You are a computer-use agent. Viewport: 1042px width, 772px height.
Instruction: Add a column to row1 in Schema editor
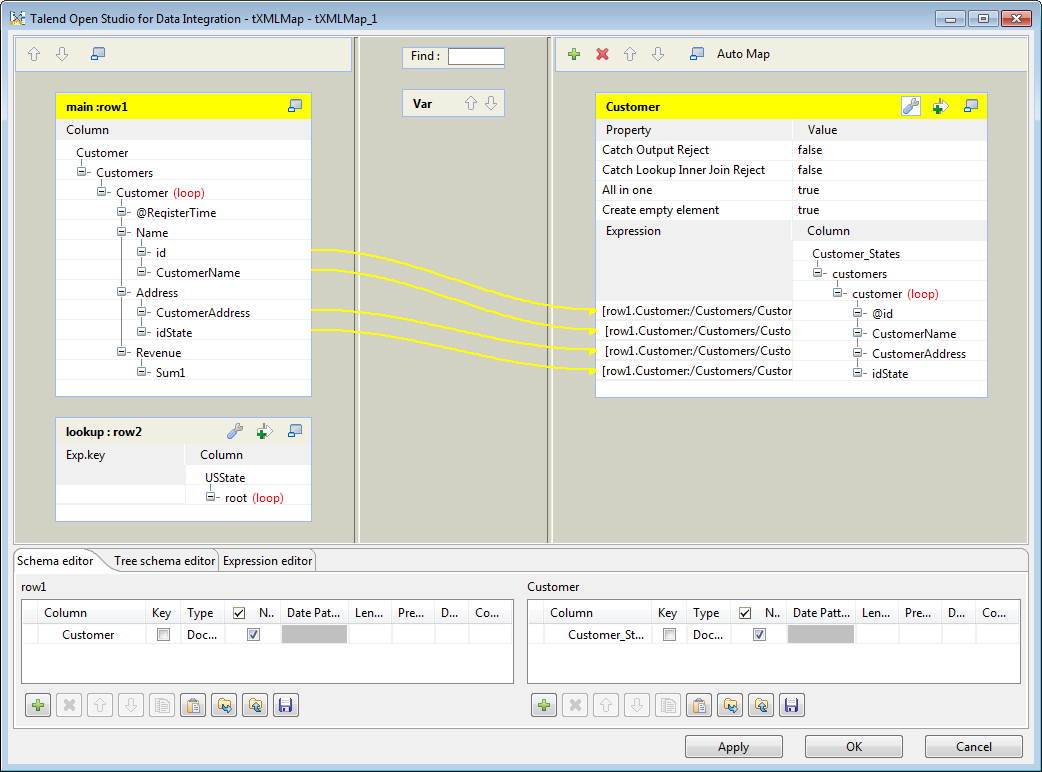point(37,705)
